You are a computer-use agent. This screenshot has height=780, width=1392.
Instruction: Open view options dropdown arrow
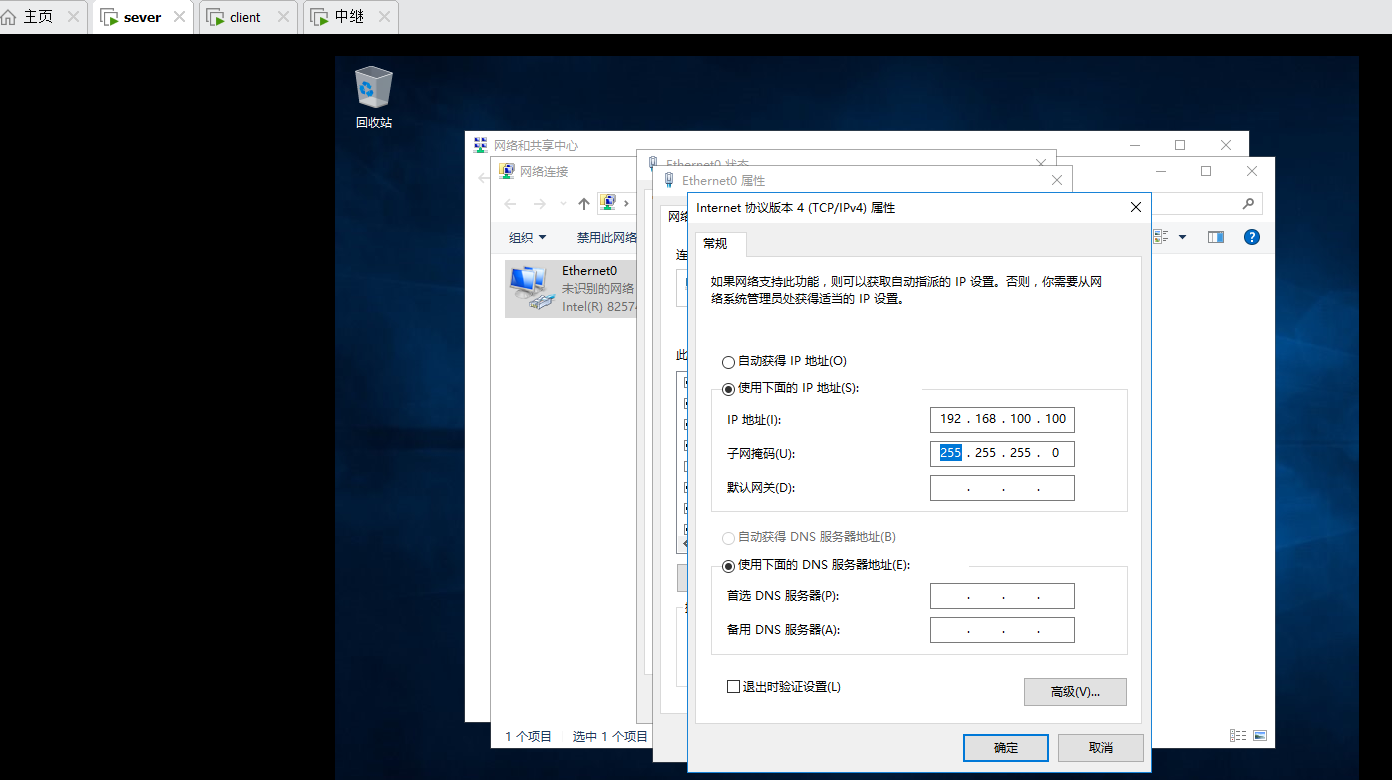[x=1182, y=237]
